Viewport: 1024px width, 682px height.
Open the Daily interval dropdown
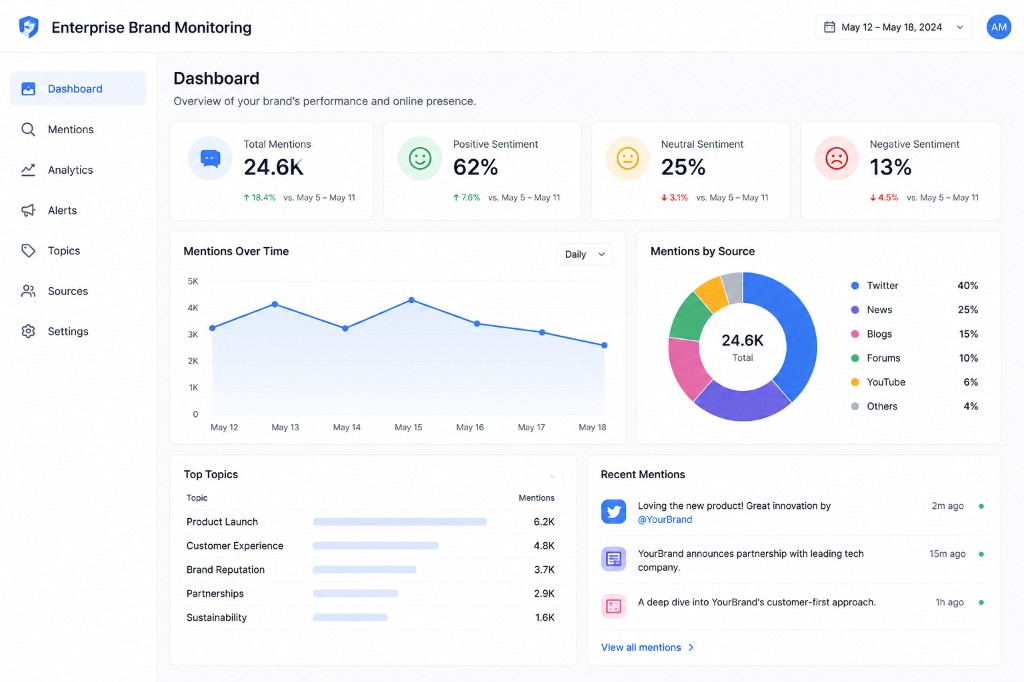584,254
